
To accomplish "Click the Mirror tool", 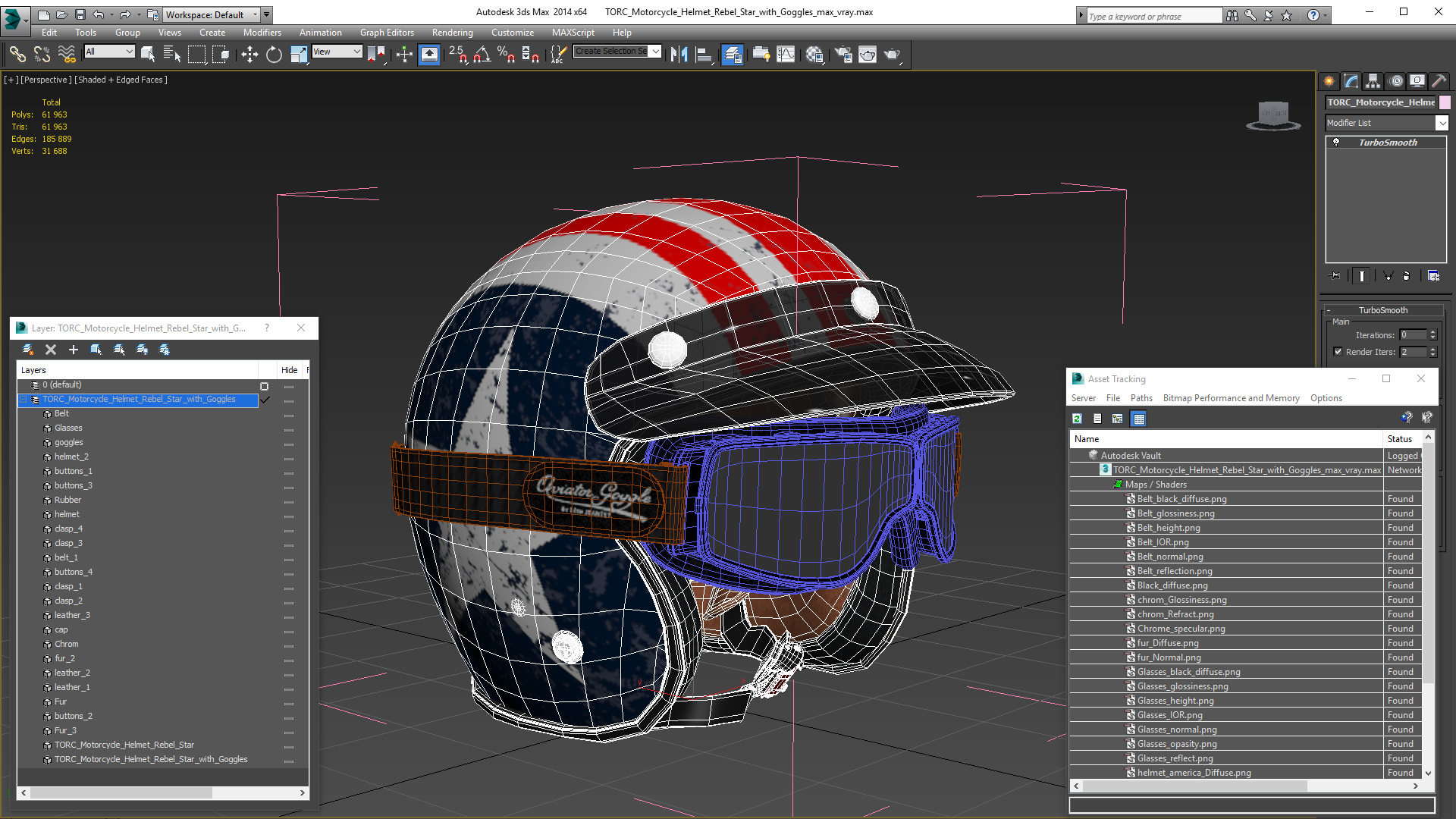I will (x=679, y=54).
